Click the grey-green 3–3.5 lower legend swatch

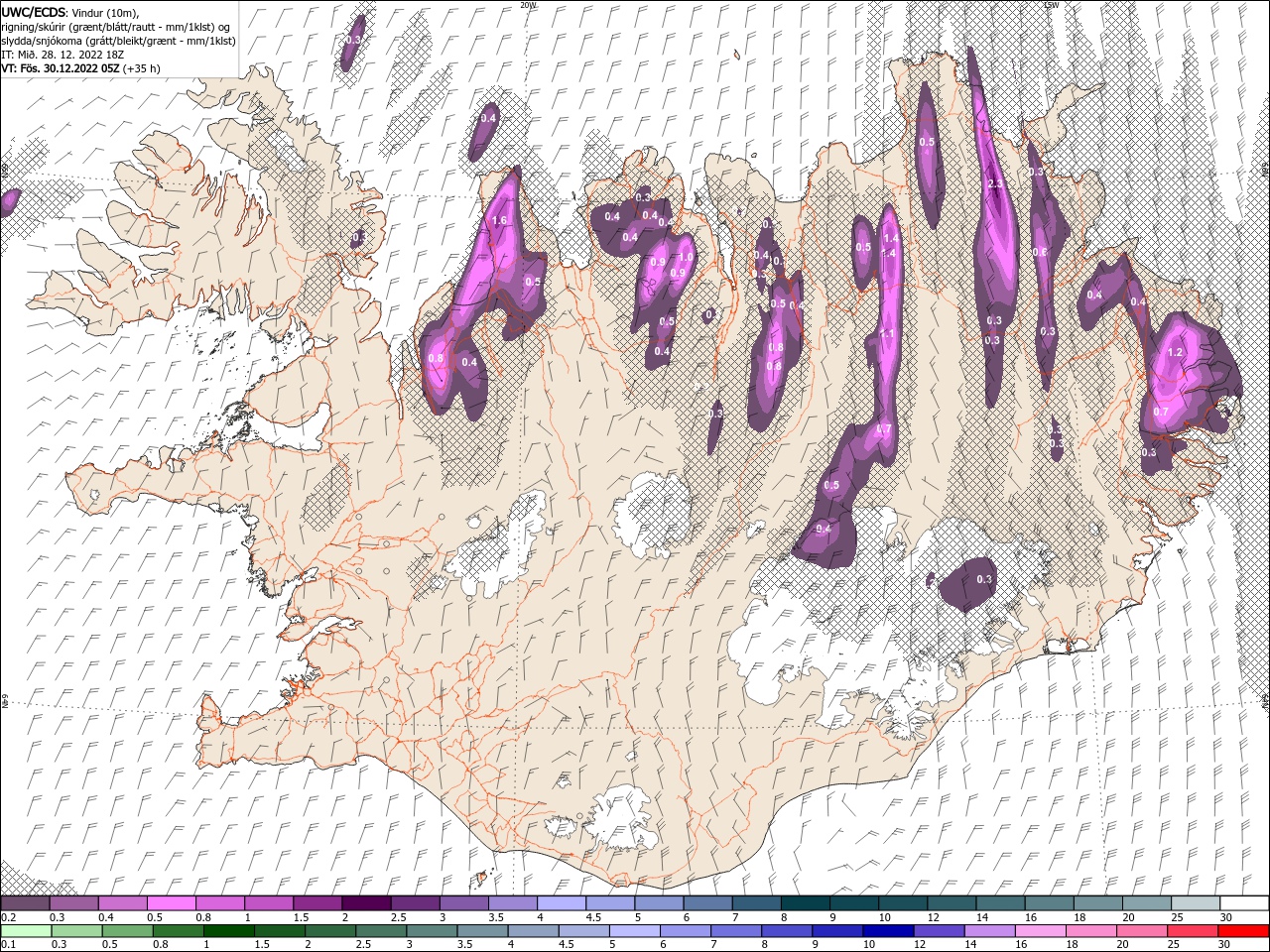(432, 931)
